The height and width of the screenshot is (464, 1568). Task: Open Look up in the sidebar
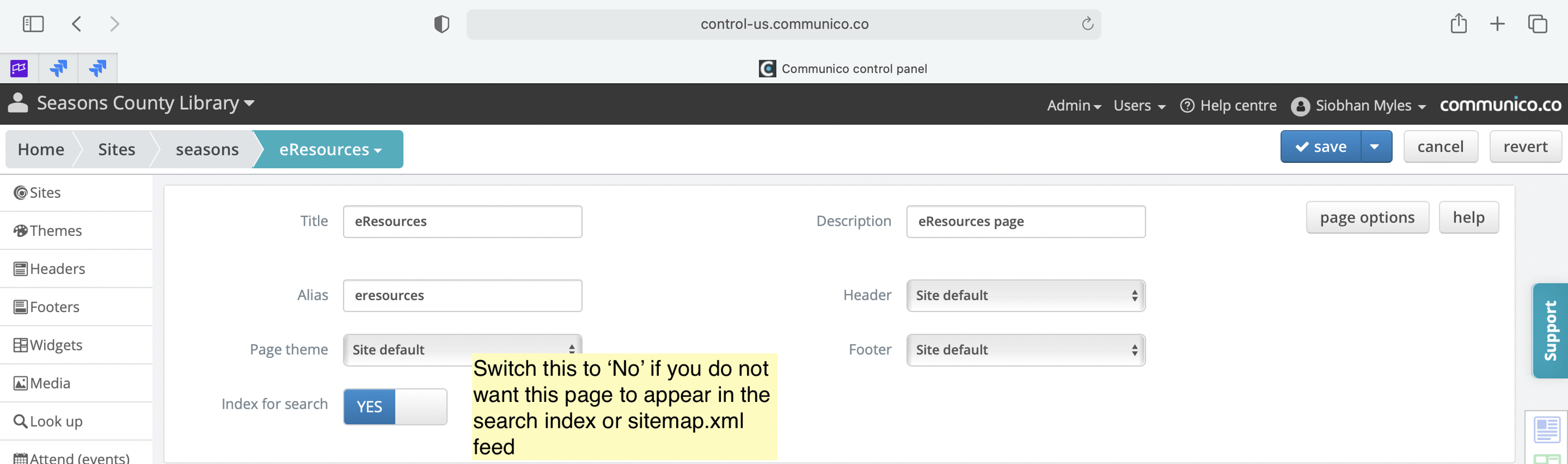76,422
